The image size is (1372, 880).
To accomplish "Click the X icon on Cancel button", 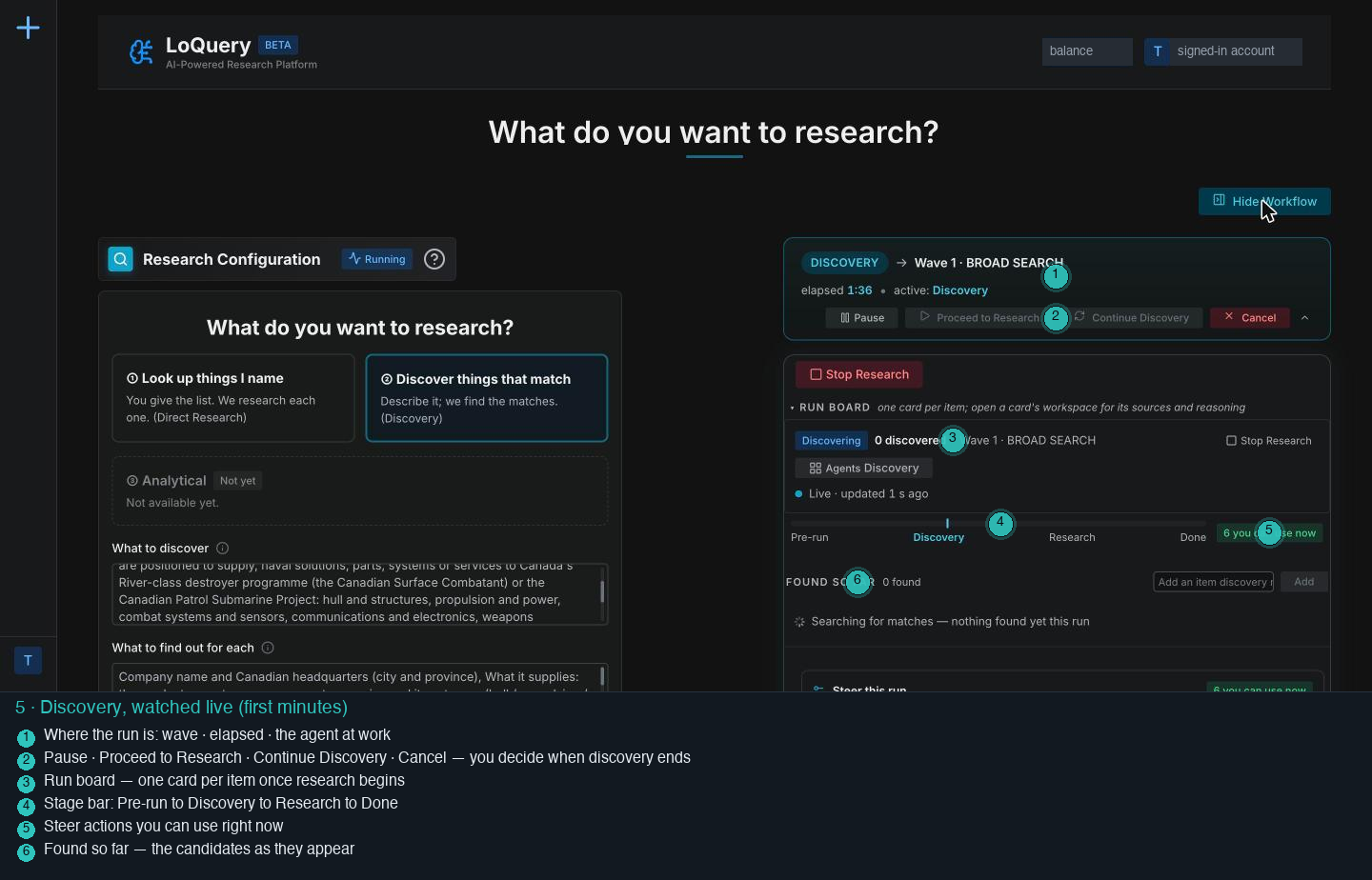I will [x=1229, y=317].
